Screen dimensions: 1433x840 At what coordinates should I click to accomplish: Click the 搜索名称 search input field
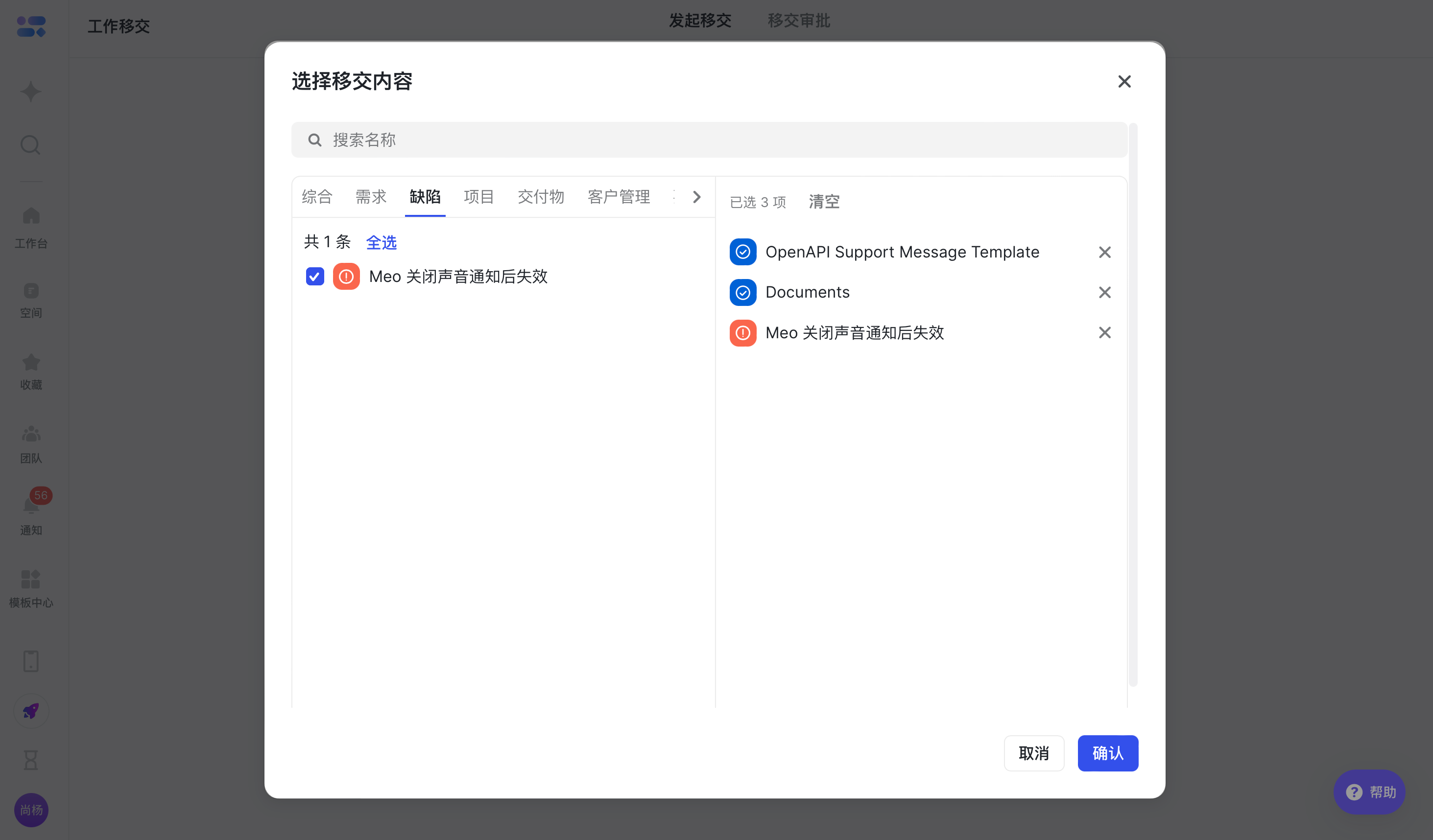coord(709,140)
